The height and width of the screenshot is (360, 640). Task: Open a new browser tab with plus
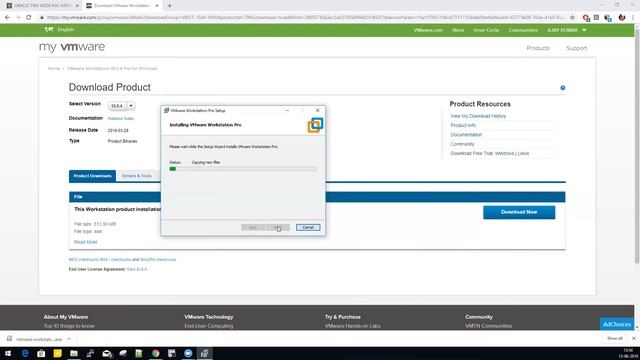169,6
